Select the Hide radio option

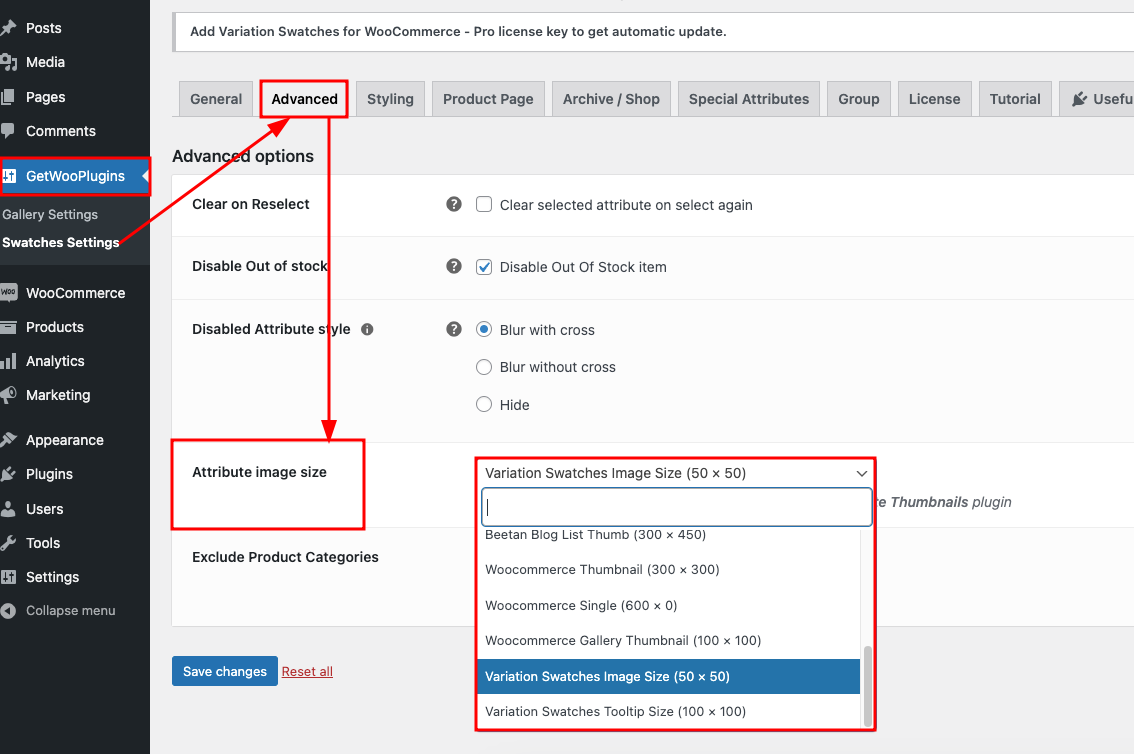[x=484, y=405]
